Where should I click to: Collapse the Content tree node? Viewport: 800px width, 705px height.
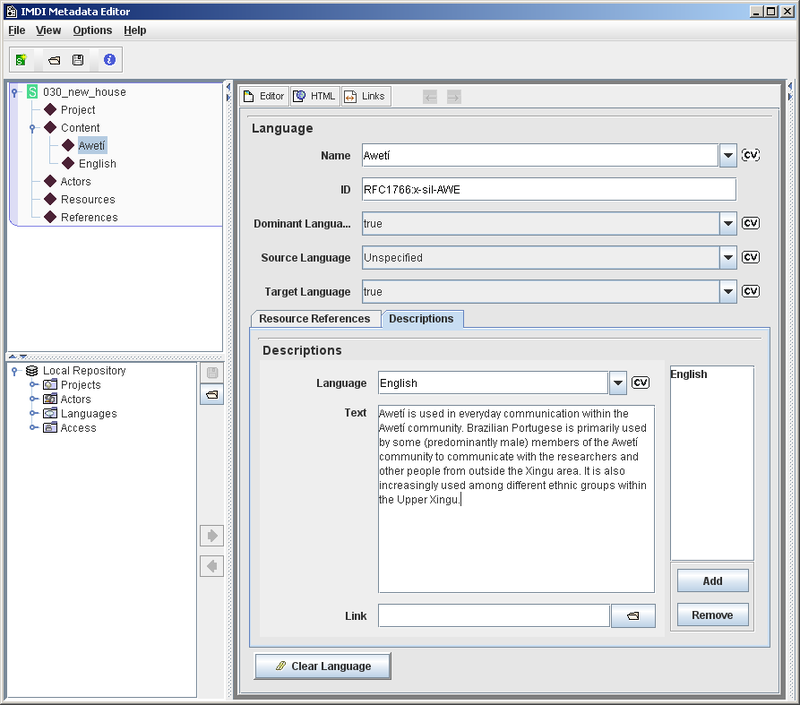[x=32, y=128]
